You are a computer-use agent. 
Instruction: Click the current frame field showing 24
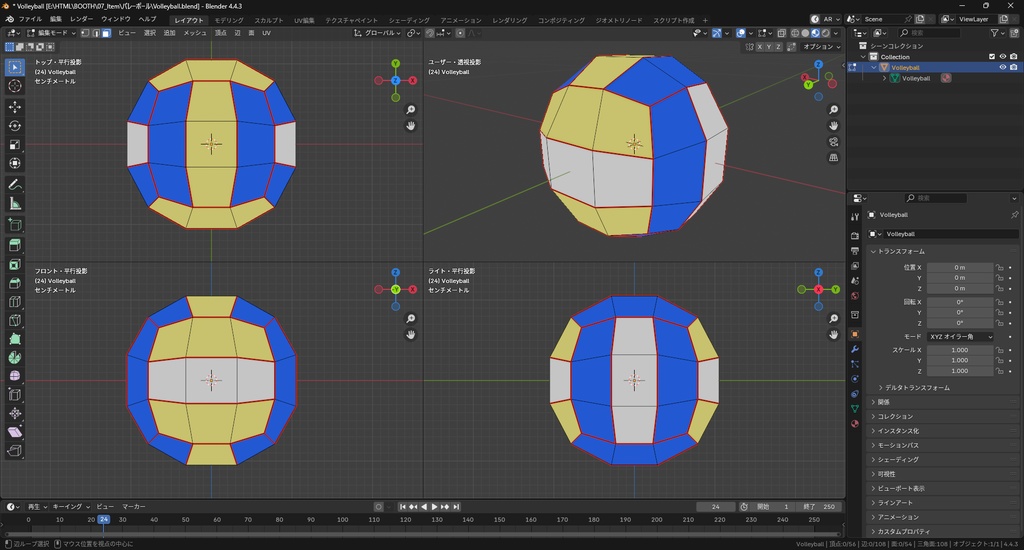[716, 507]
